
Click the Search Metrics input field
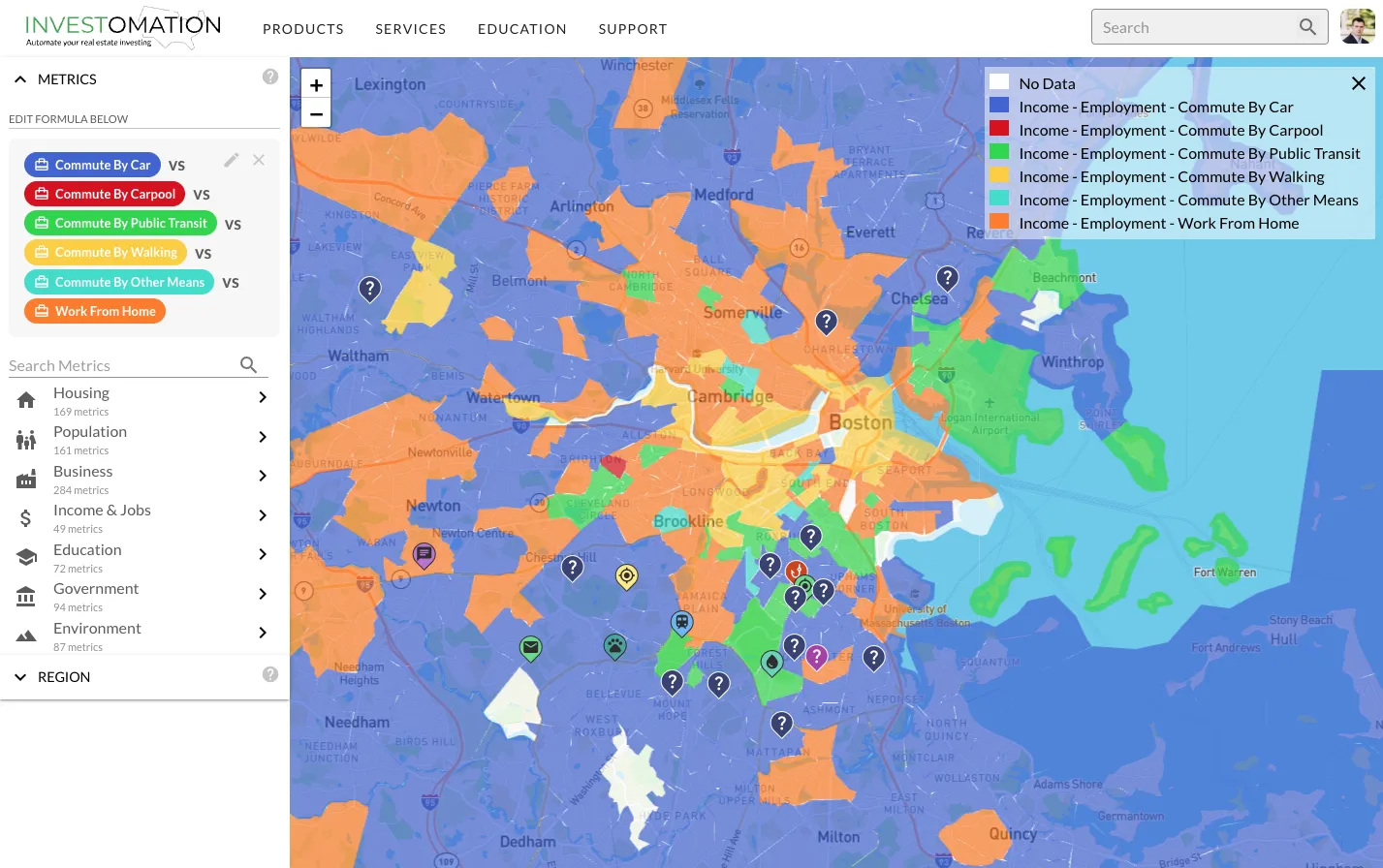click(x=121, y=366)
